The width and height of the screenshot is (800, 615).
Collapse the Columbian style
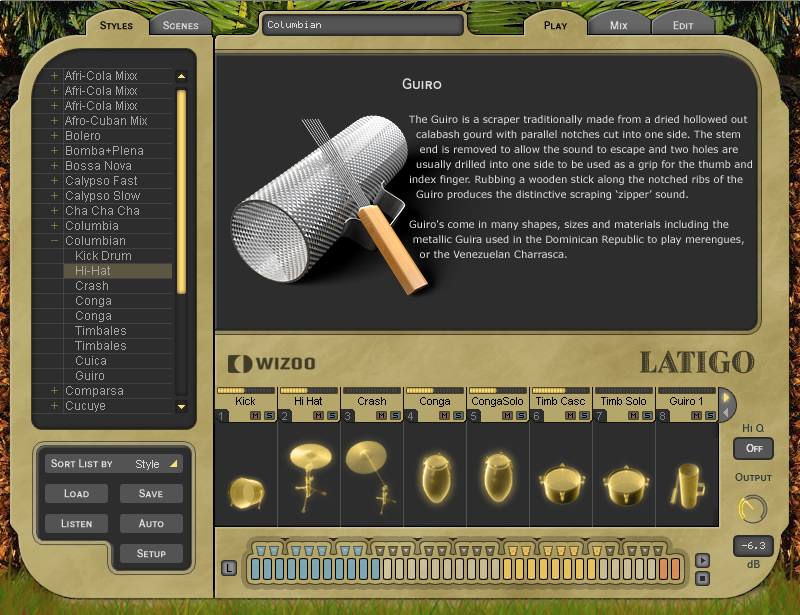[x=54, y=240]
